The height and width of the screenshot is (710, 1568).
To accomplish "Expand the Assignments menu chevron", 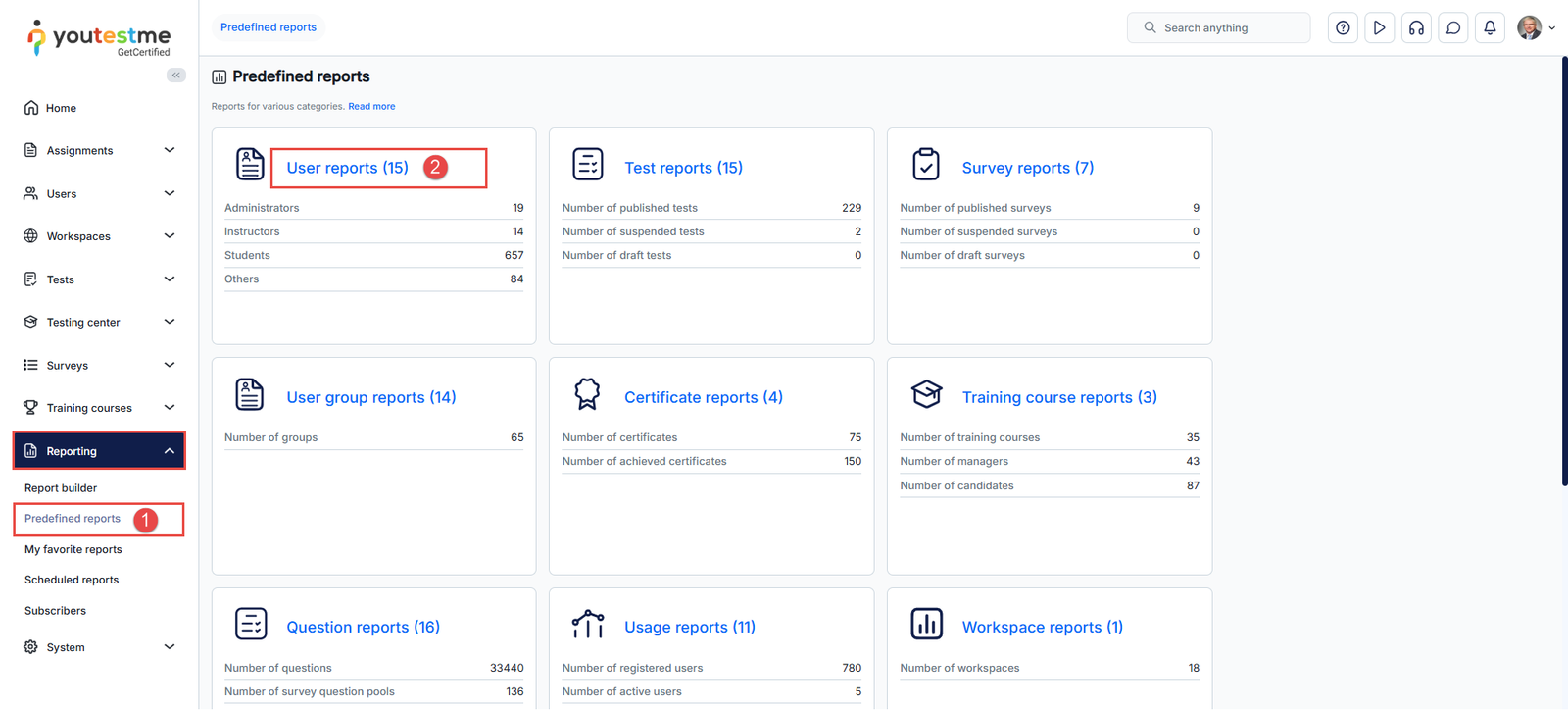I will click(170, 150).
